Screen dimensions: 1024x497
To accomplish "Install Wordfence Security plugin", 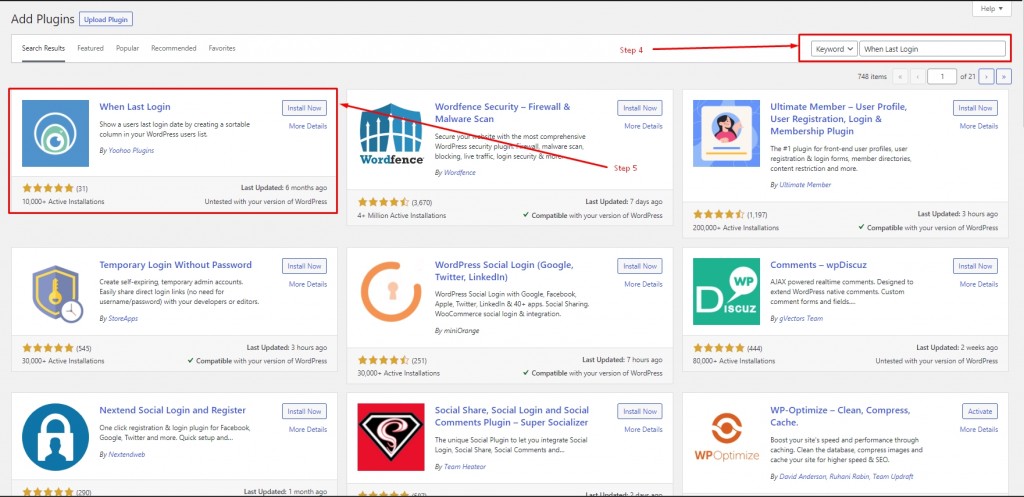I will (x=640, y=108).
